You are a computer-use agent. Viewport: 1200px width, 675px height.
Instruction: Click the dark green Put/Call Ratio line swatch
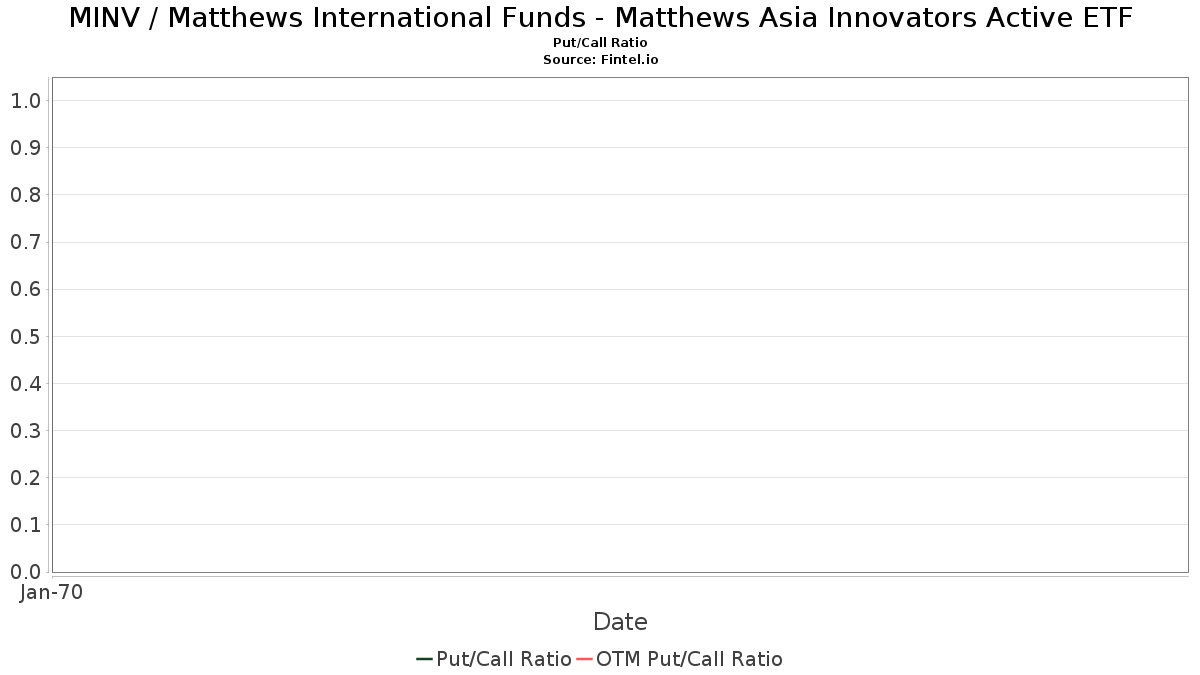[x=424, y=659]
